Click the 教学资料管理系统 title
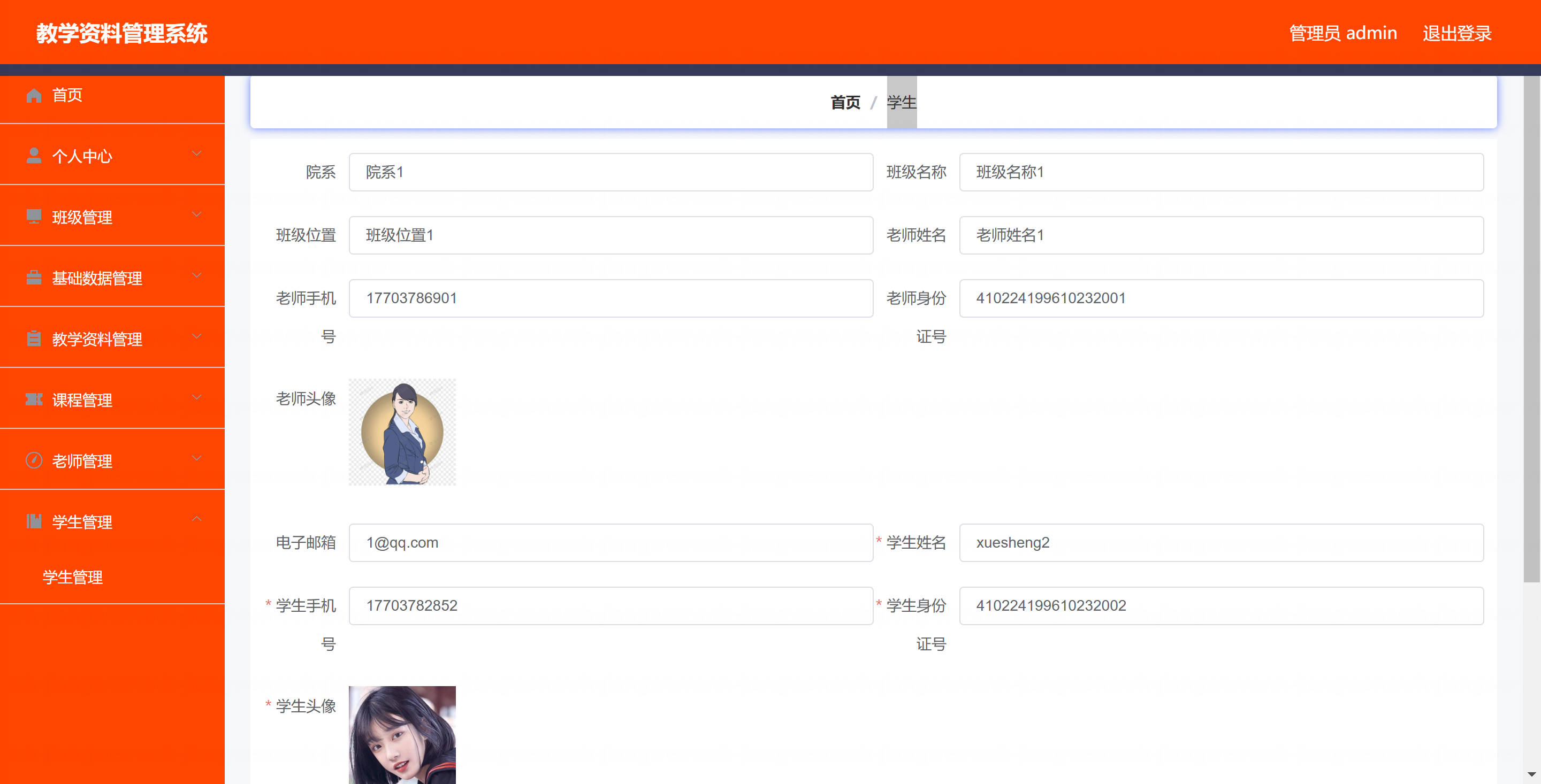This screenshot has width=1541, height=784. [122, 34]
